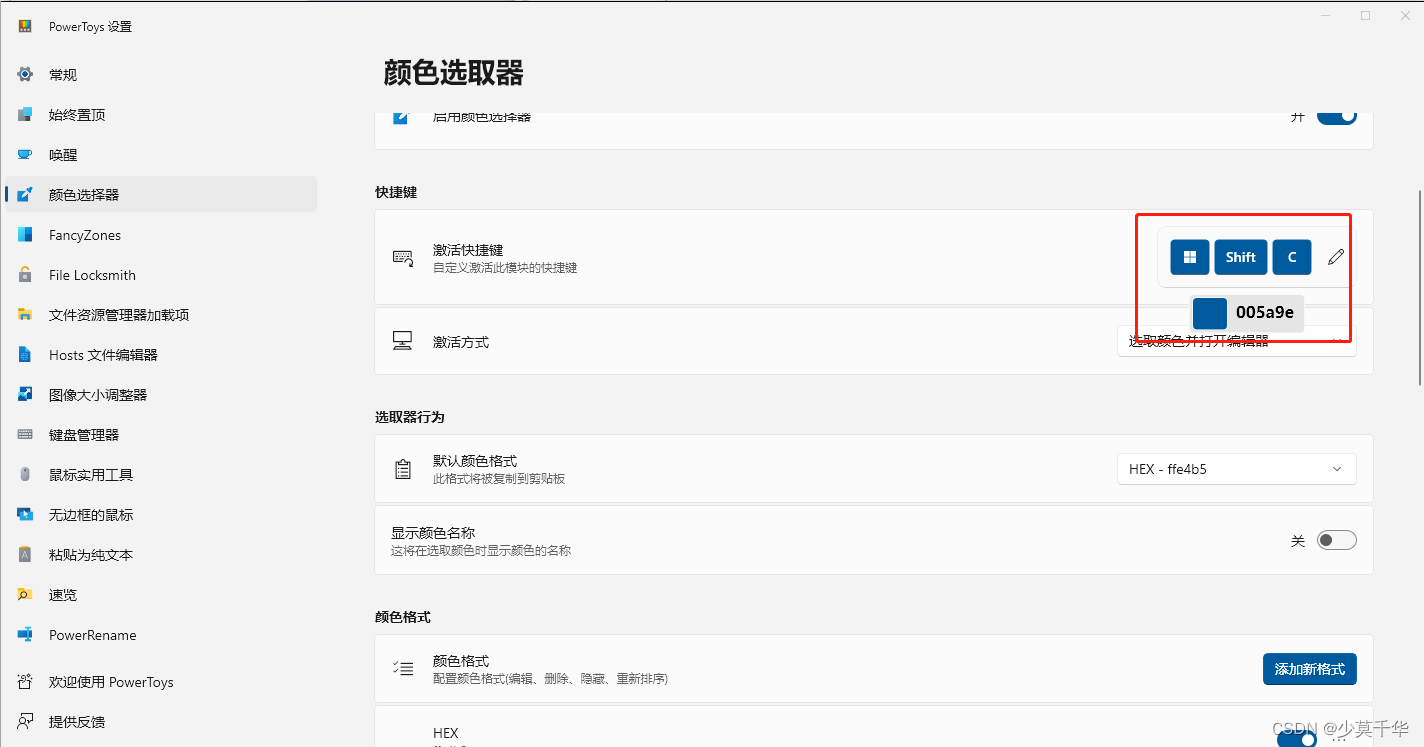Click the 无边框的鼠标 icon
1424x747 pixels.
pos(26,515)
